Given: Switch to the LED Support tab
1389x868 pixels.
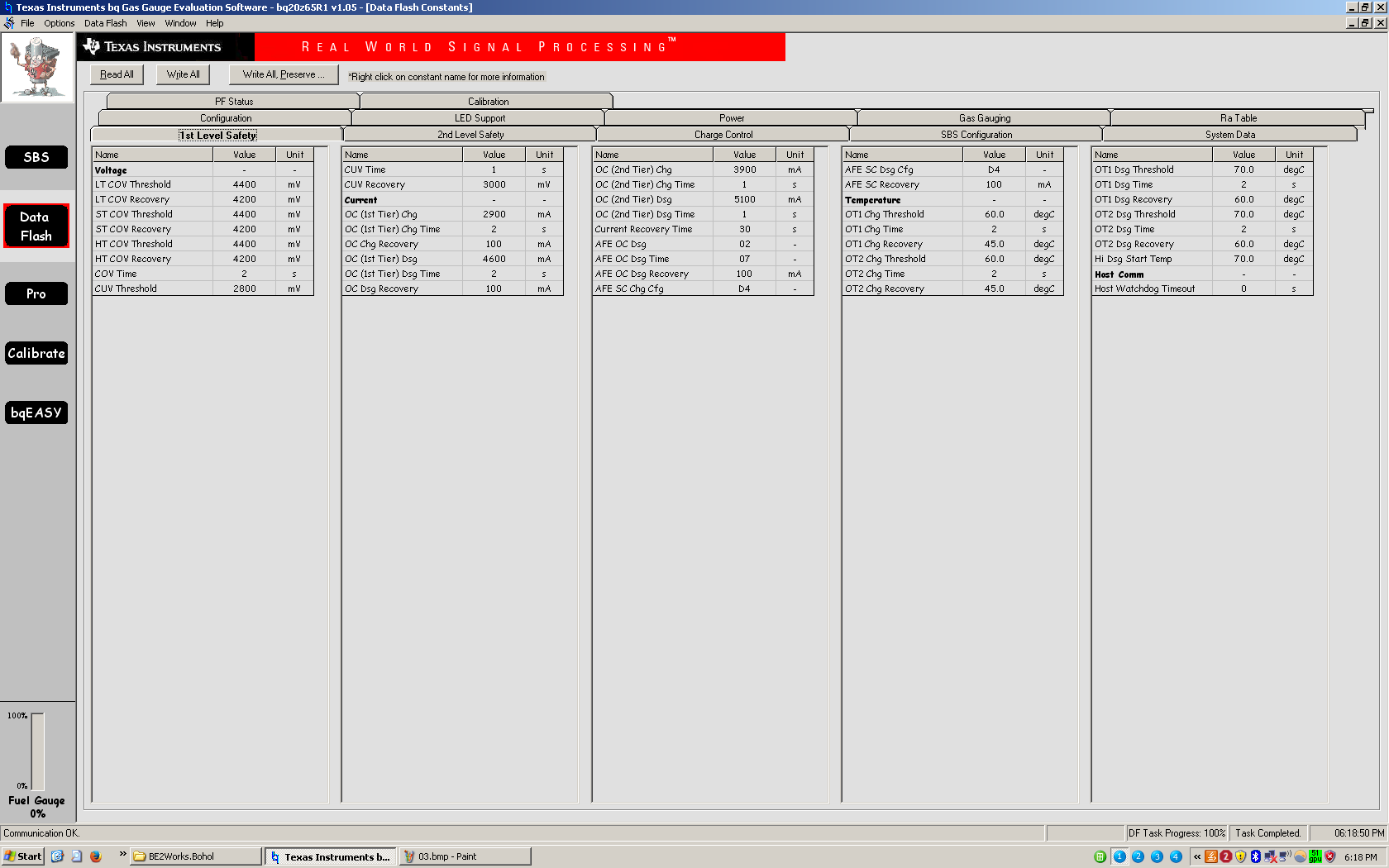Looking at the screenshot, I should click(x=480, y=117).
